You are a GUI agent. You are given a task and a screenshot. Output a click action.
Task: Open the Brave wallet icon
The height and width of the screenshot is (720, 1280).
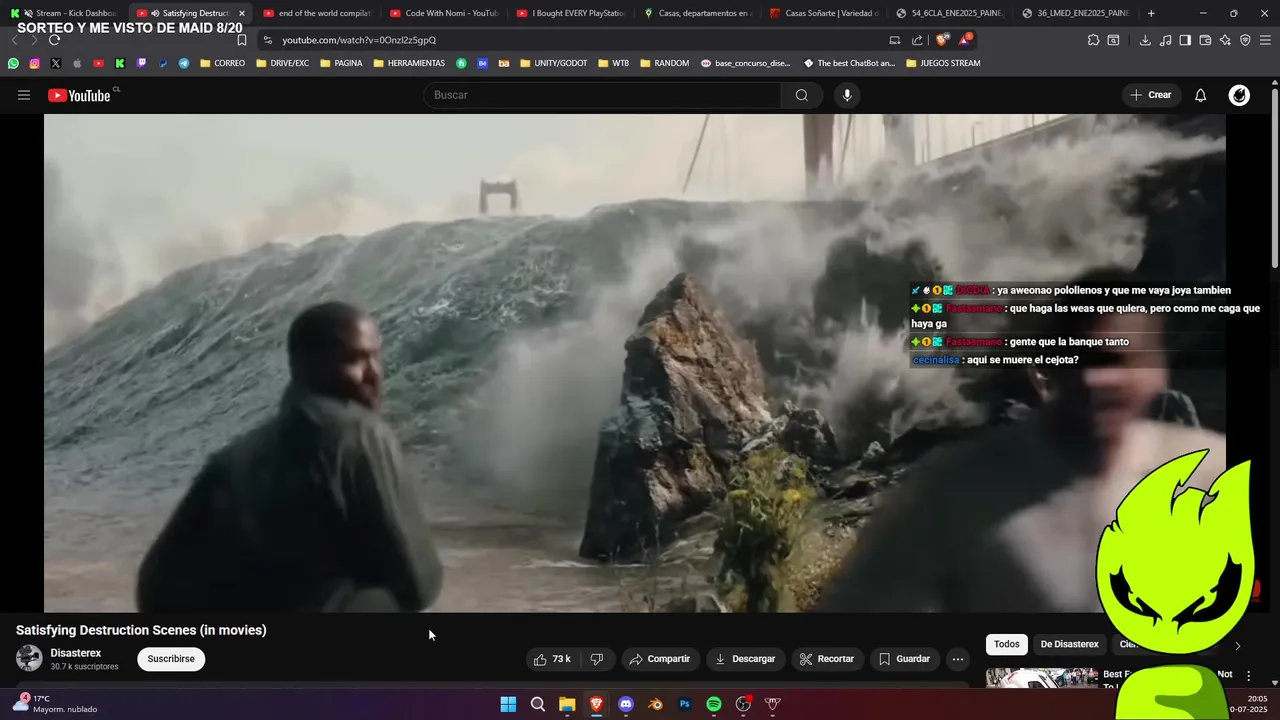pyautogui.click(x=1205, y=40)
